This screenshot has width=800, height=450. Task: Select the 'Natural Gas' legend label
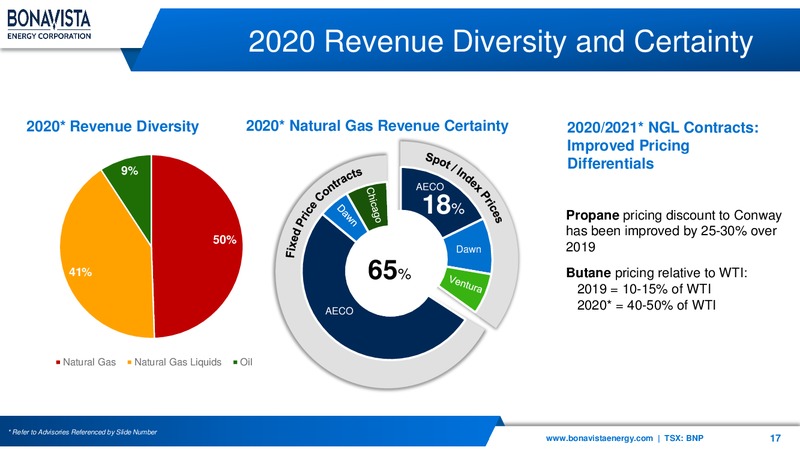pos(89,362)
